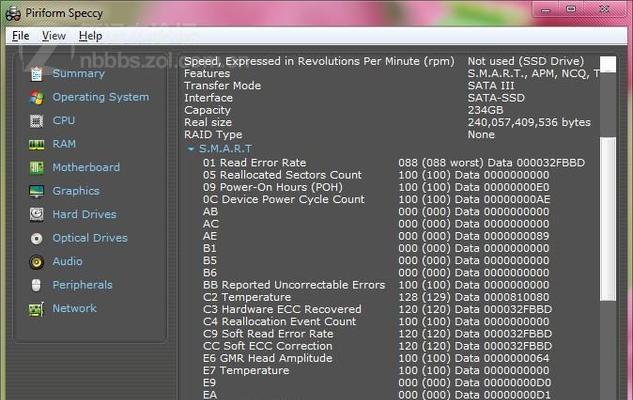633x400 pixels.
Task: Select CC Soft ECC Correction row
Action: [x=377, y=346]
